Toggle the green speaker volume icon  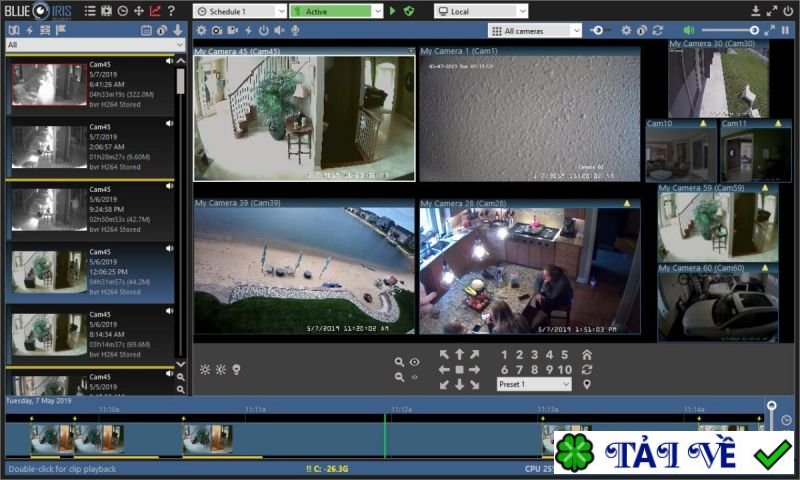[689, 31]
